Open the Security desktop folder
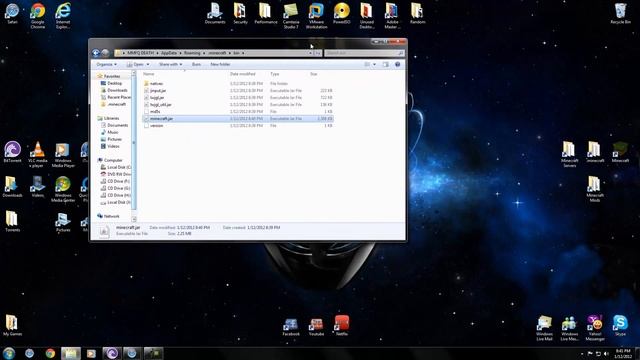 pos(240,13)
